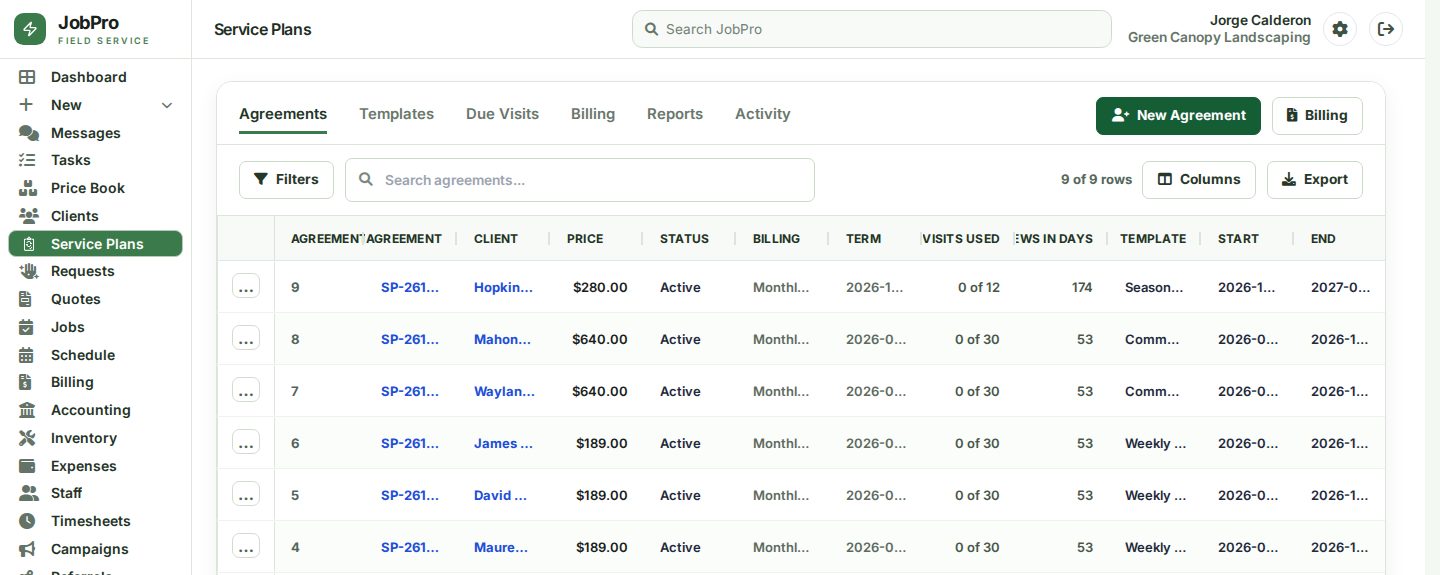The width and height of the screenshot is (1440, 575).
Task: Switch to the Activity tab
Action: [763, 114]
